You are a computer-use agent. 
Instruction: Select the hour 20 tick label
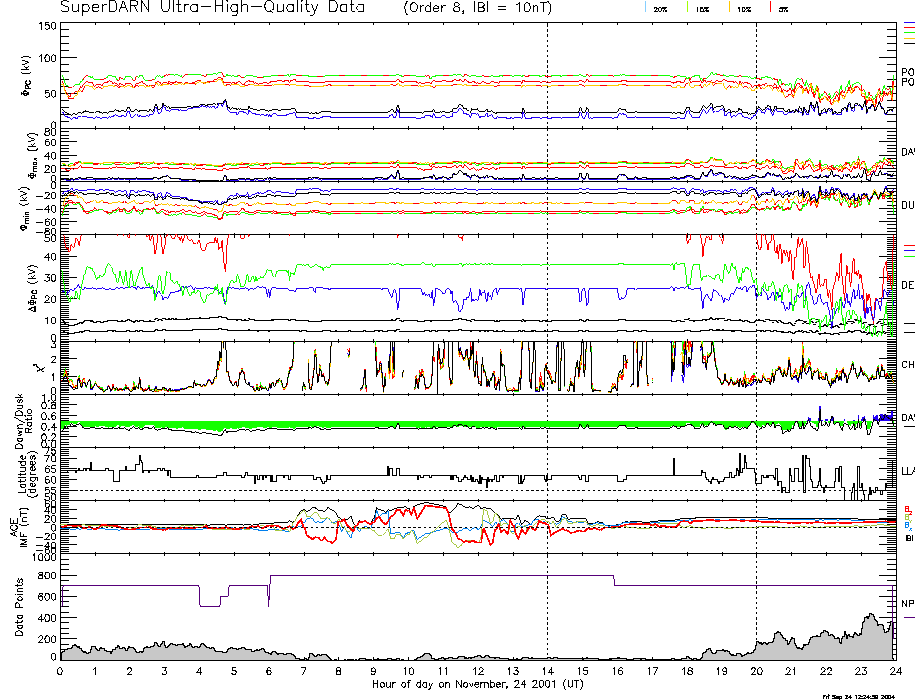tap(756, 673)
